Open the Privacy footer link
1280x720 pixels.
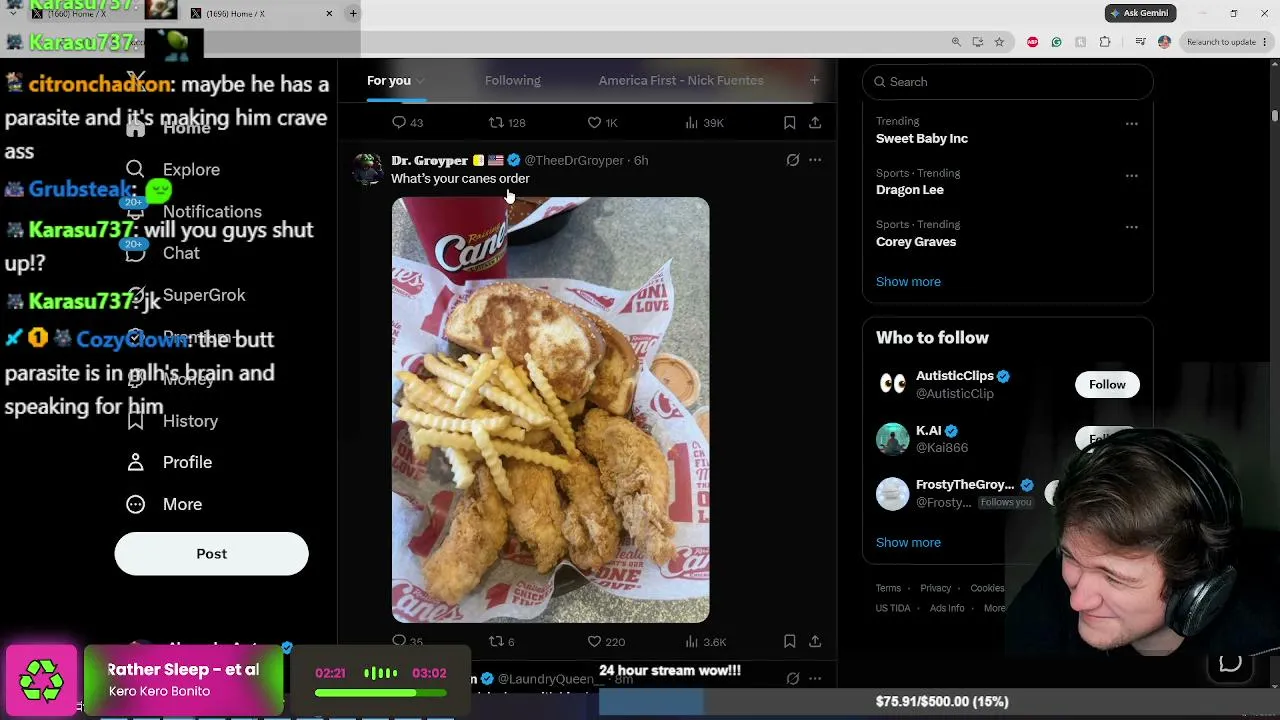click(935, 588)
